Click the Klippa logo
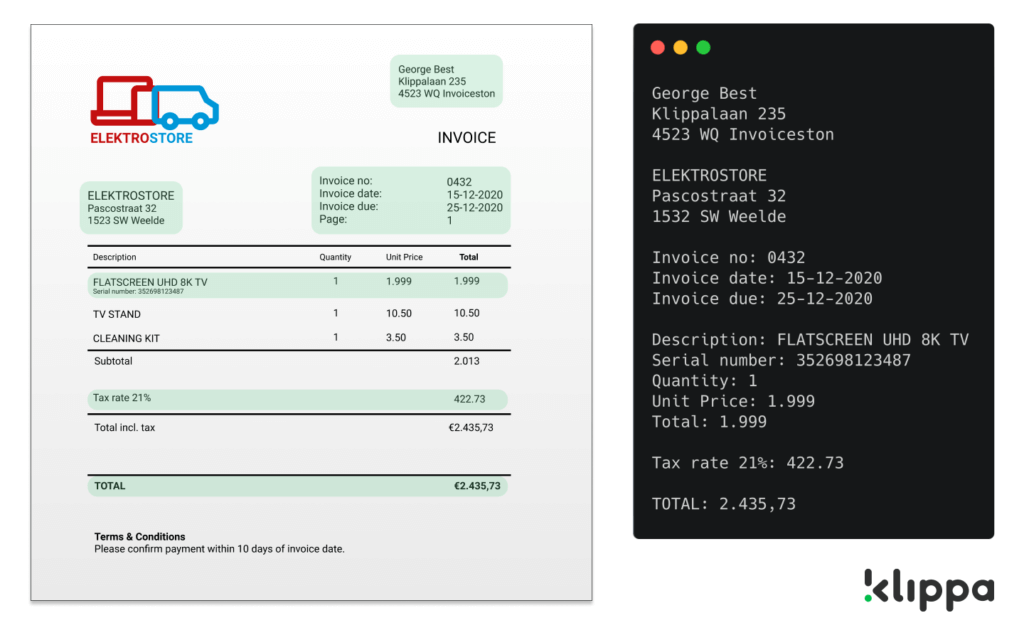Screen dimensions: 1024x640 point(929,590)
